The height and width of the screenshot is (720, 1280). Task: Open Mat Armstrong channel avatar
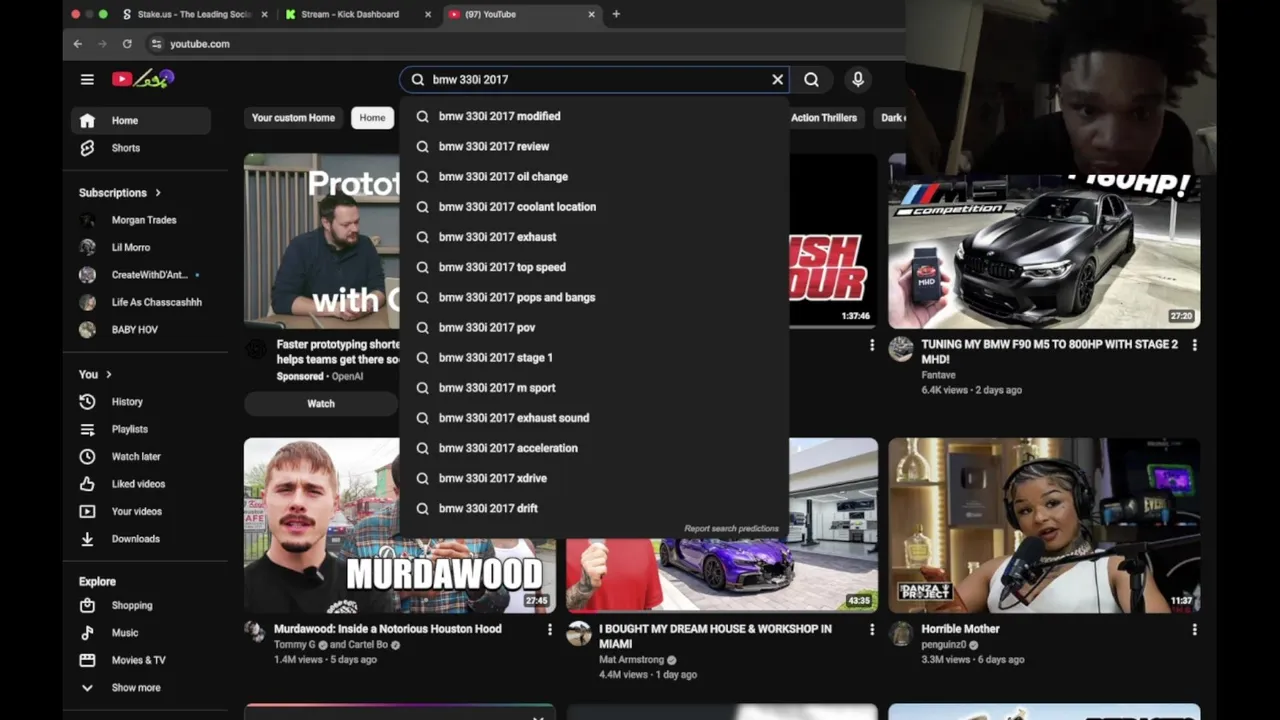(579, 633)
